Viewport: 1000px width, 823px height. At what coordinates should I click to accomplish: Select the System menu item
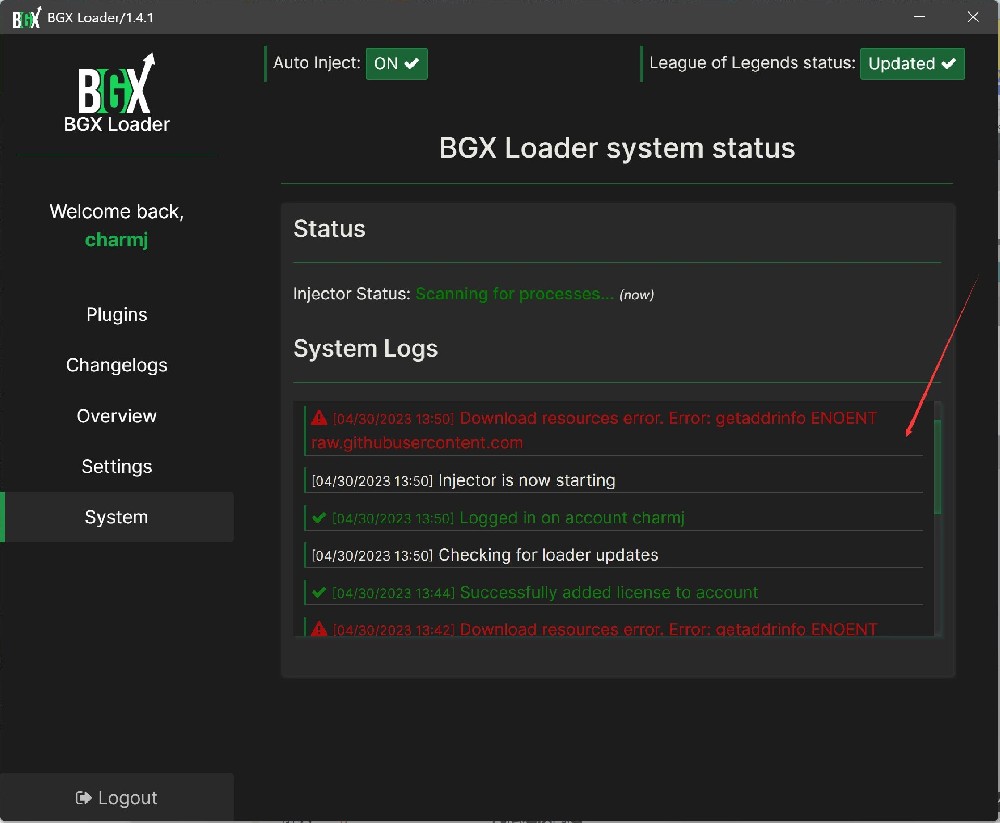[x=117, y=517]
